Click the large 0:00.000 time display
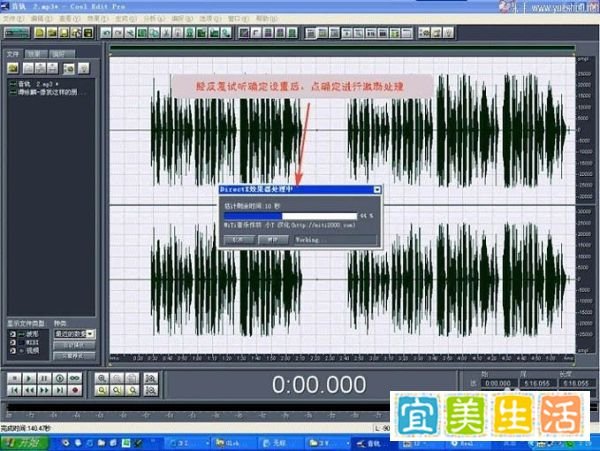This screenshot has height=451, width=600. tap(319, 385)
